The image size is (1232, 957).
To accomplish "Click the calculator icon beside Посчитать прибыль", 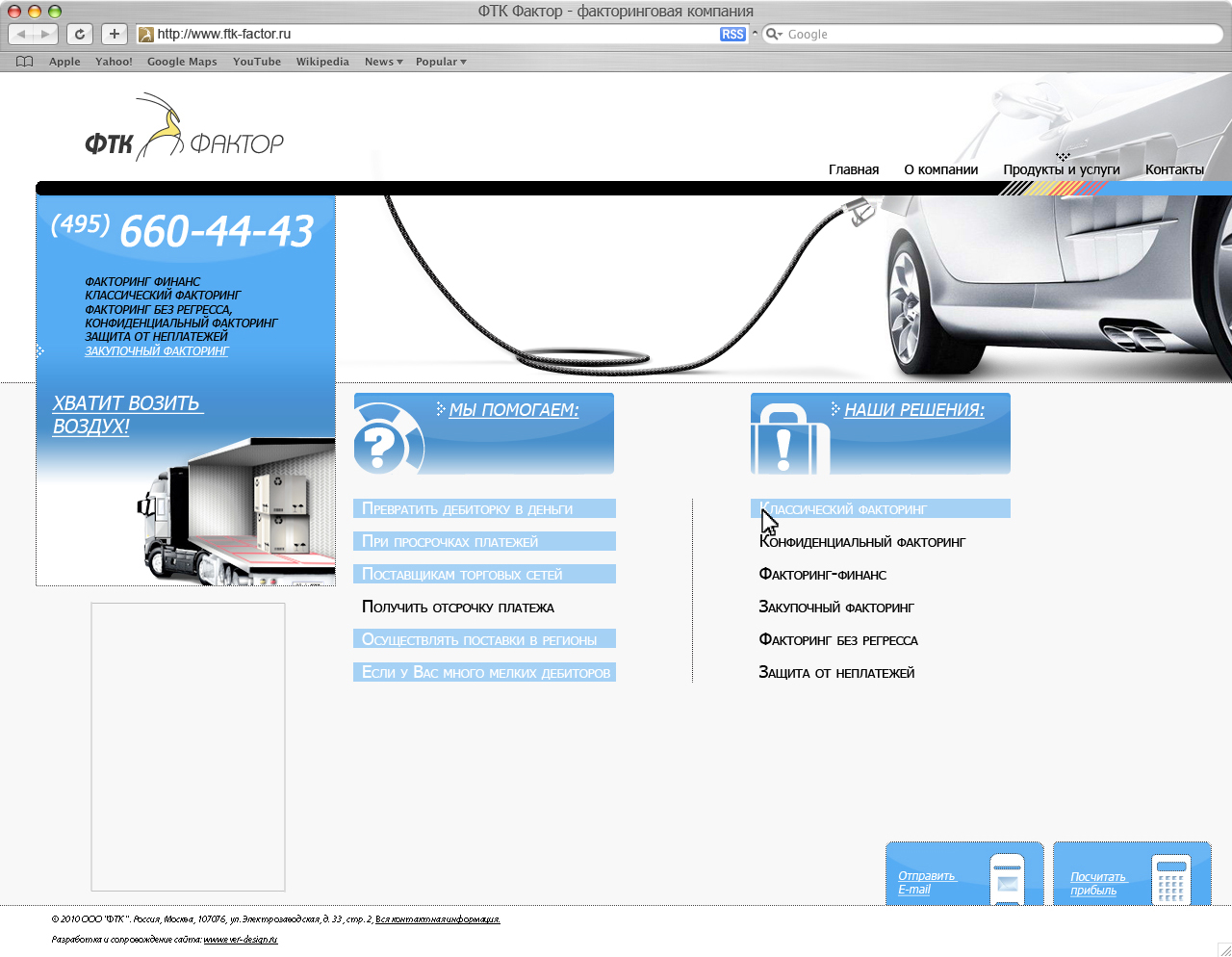I will click(1171, 879).
